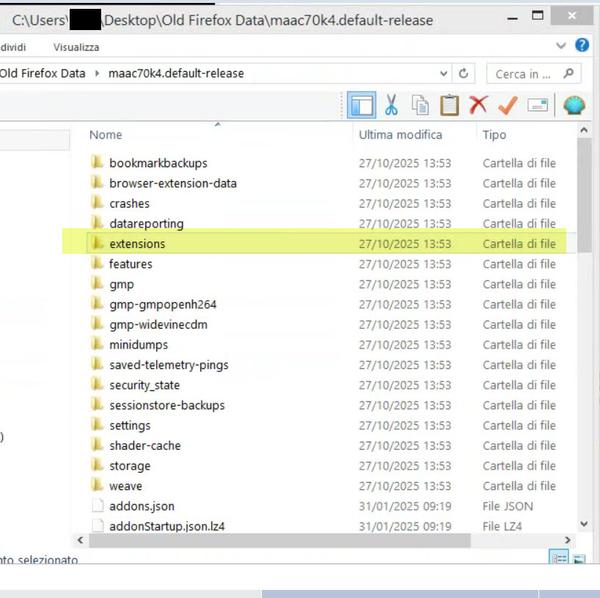600x598 pixels.
Task: Select the saved-telemetry-pings folder
Action: tap(169, 365)
